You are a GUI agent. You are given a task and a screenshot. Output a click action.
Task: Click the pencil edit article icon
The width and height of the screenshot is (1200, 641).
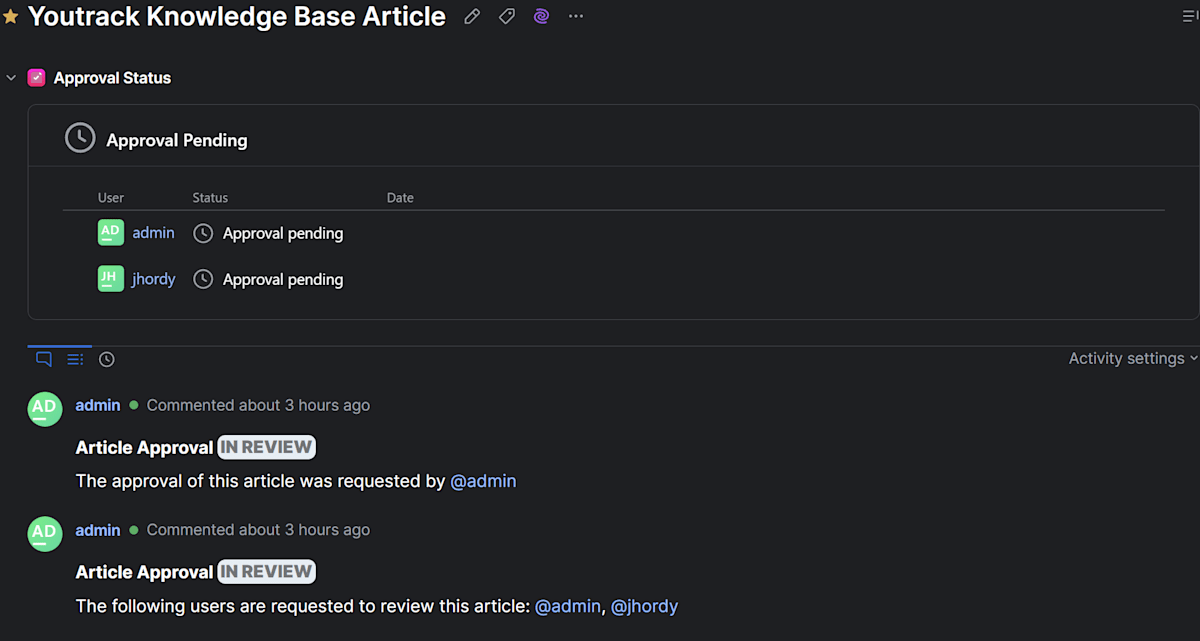(472, 16)
